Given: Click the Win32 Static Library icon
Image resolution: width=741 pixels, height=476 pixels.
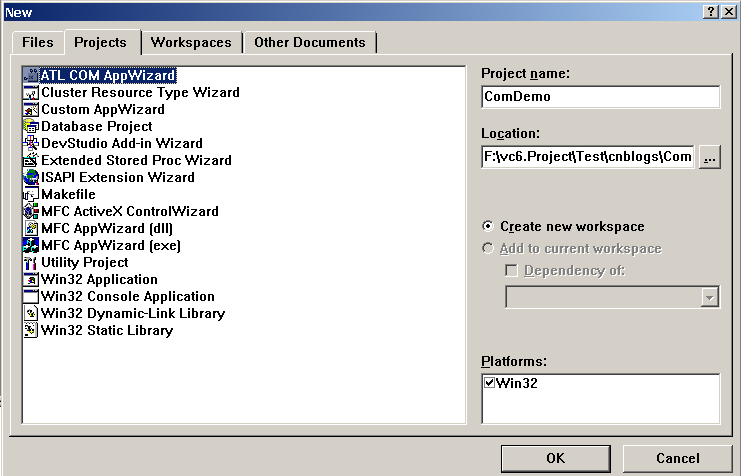Looking at the screenshot, I should pos(31,330).
